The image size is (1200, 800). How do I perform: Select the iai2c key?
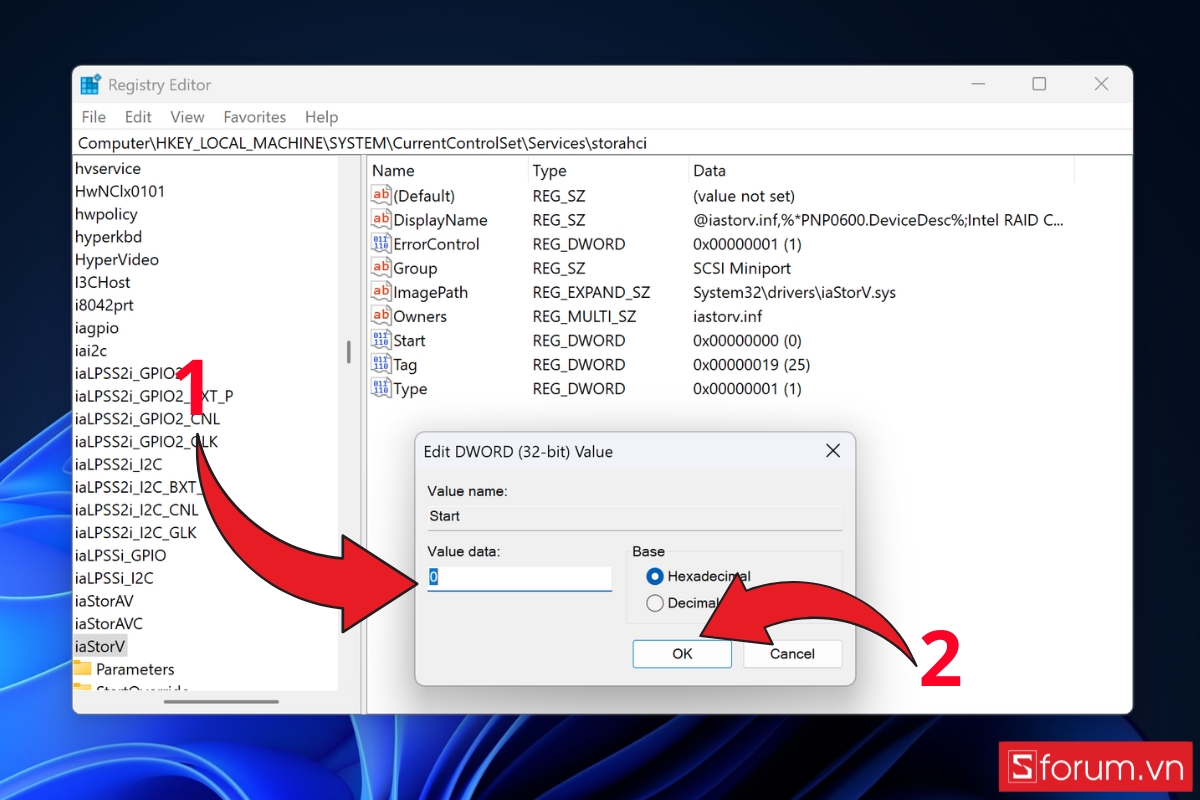[x=91, y=350]
